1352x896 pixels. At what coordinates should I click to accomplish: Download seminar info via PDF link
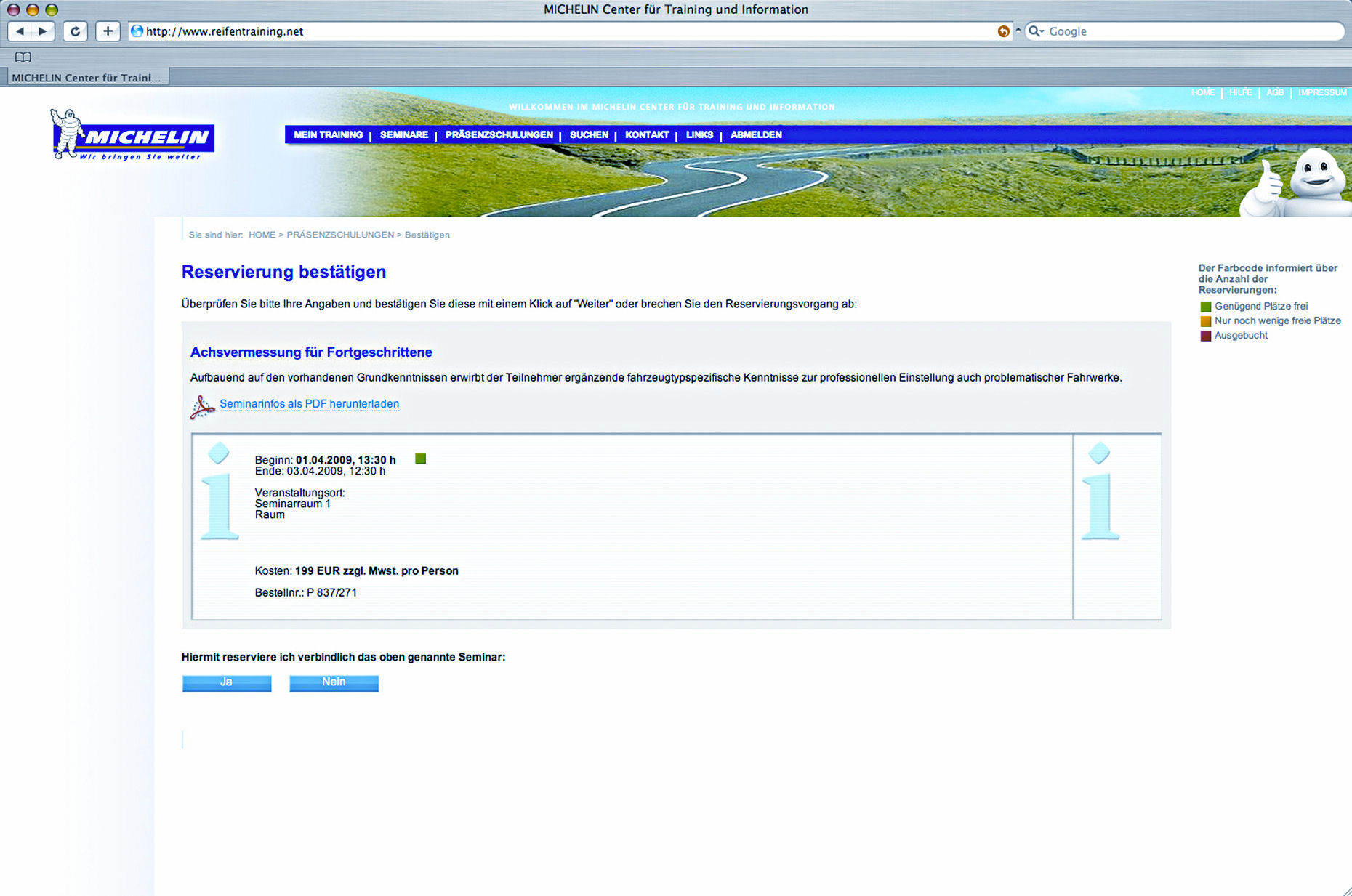(x=309, y=404)
